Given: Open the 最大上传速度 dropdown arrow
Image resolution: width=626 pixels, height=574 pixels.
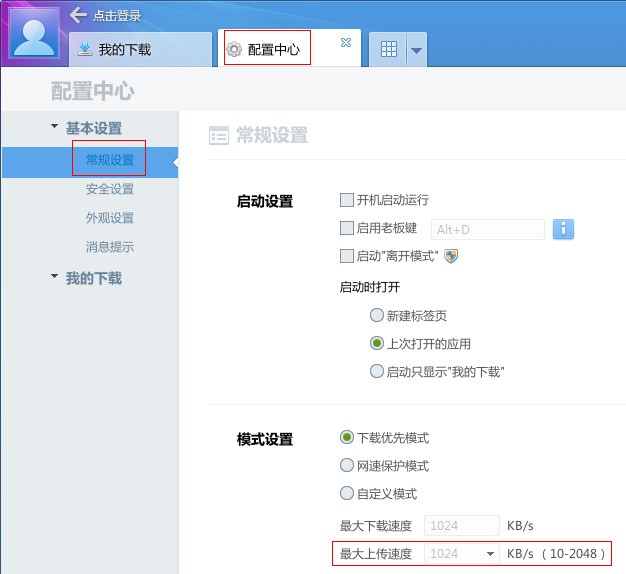Looking at the screenshot, I should [490, 554].
